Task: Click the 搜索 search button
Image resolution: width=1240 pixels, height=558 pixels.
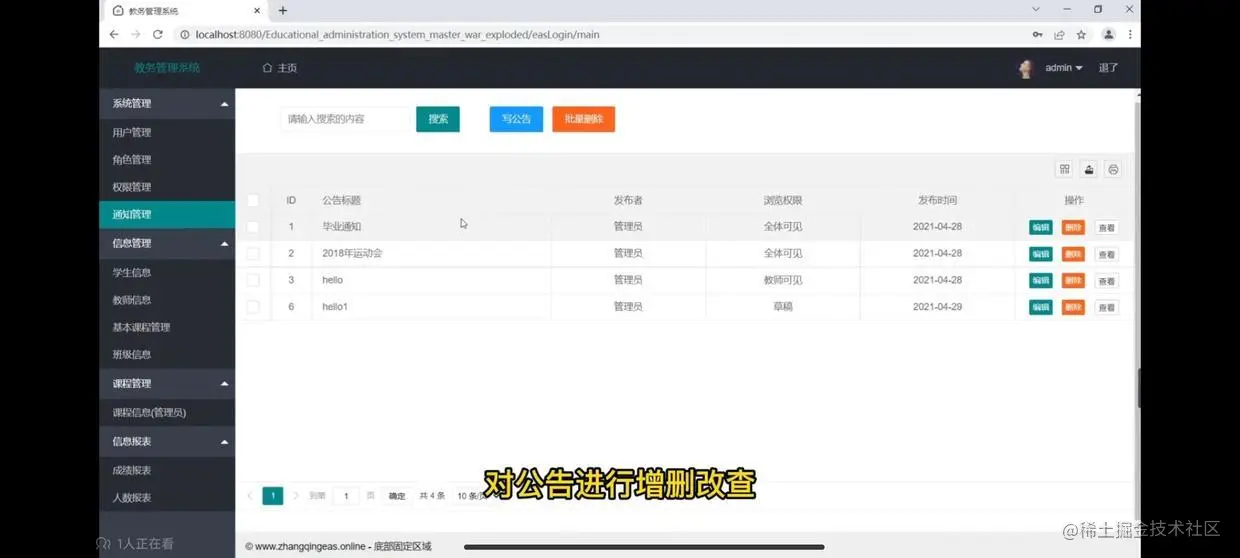Action: pos(438,119)
